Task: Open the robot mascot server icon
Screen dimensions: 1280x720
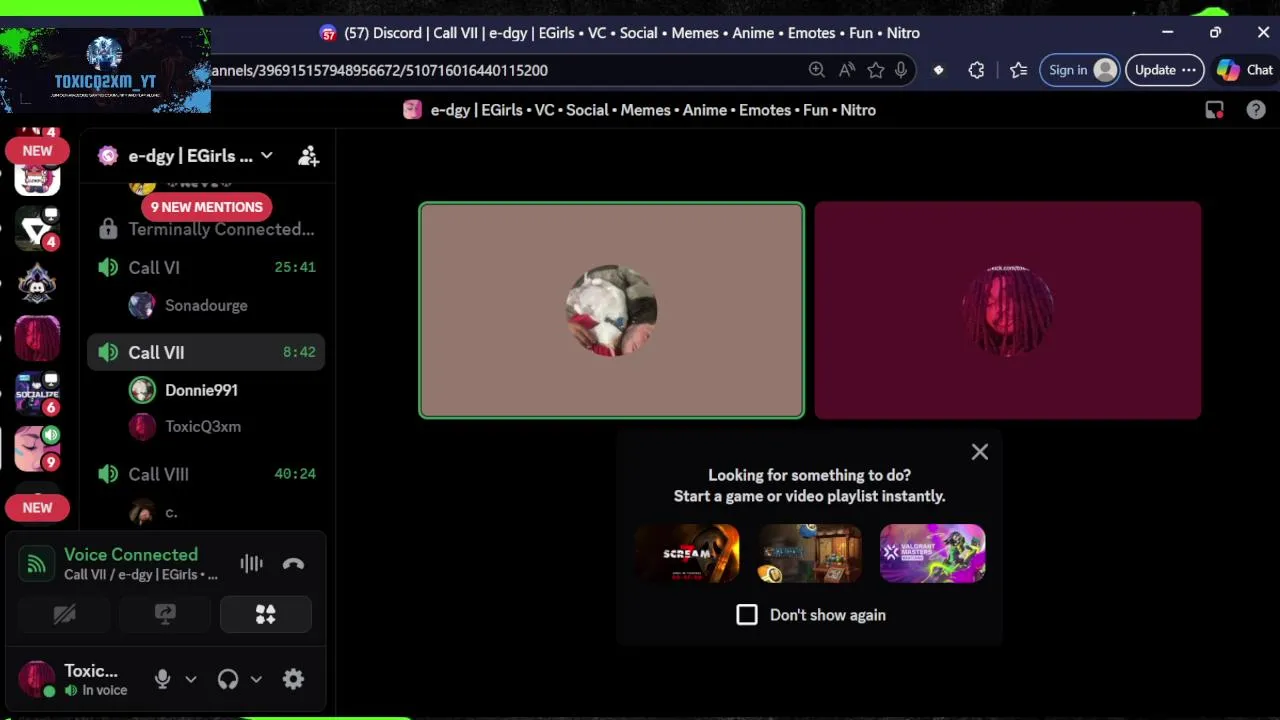Action: (37, 285)
